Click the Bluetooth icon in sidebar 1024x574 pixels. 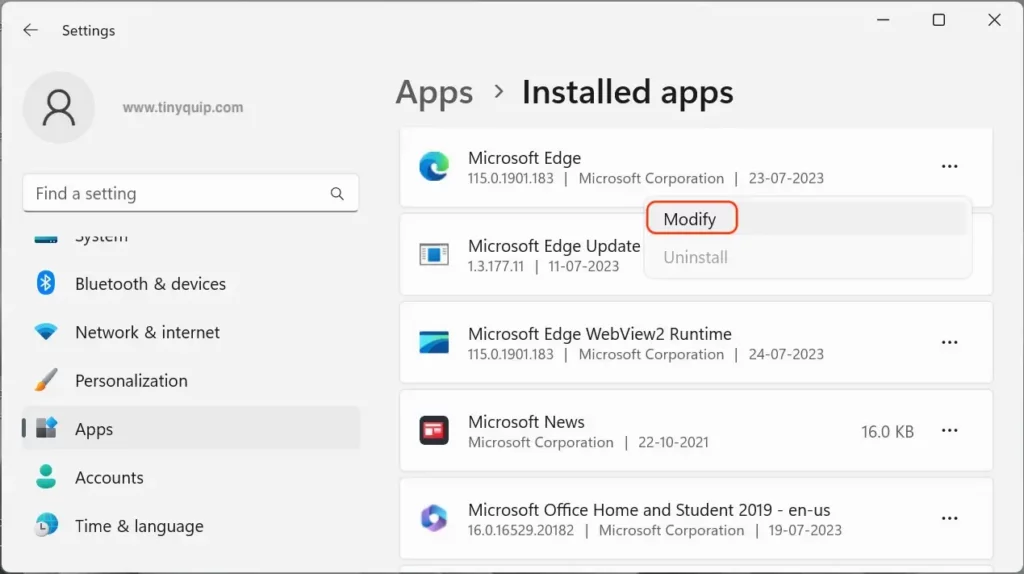point(46,283)
